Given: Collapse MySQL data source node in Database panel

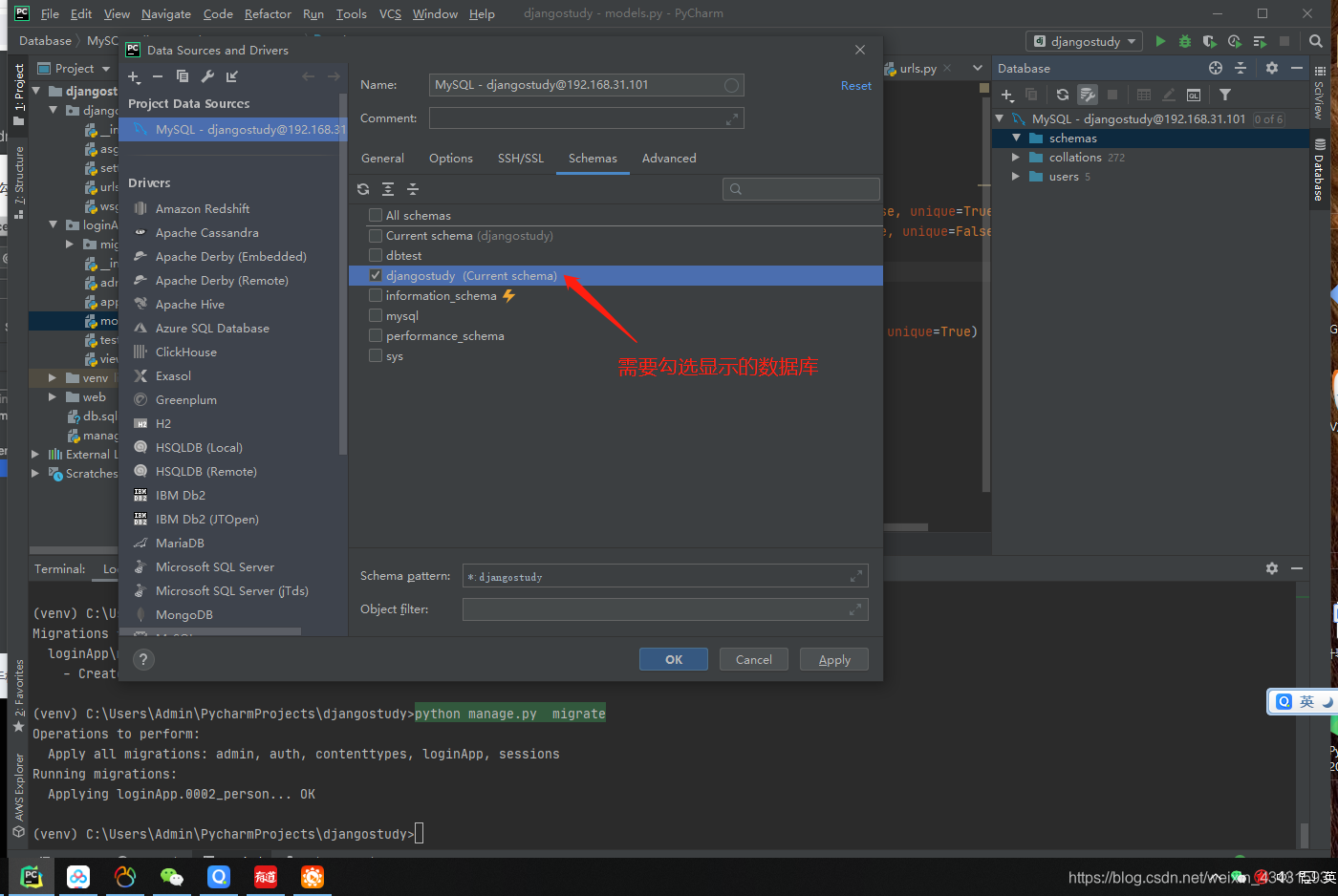Looking at the screenshot, I should pos(1000,119).
